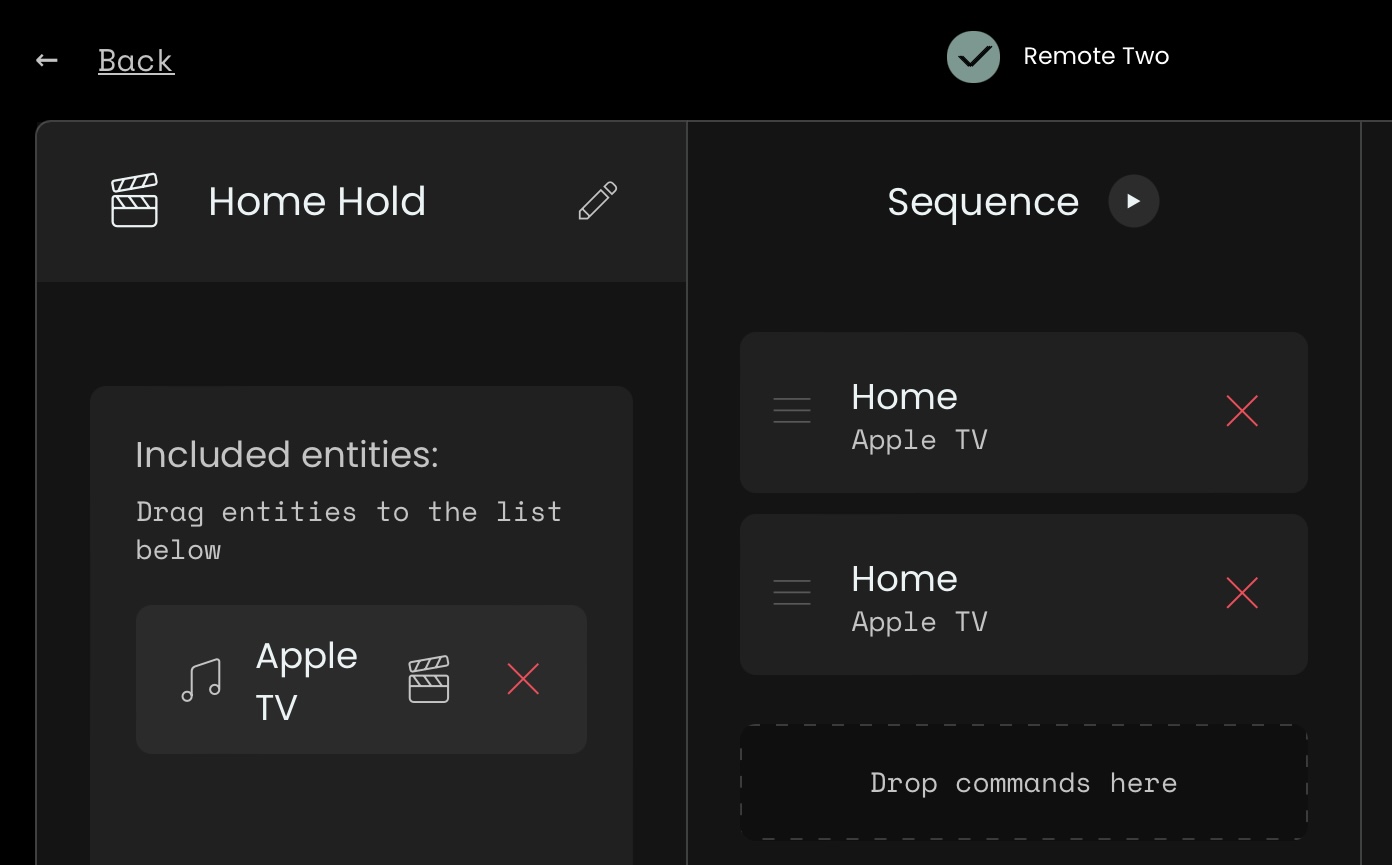Click the Apple TV entity name
The width and height of the screenshot is (1392, 865).
tap(307, 681)
